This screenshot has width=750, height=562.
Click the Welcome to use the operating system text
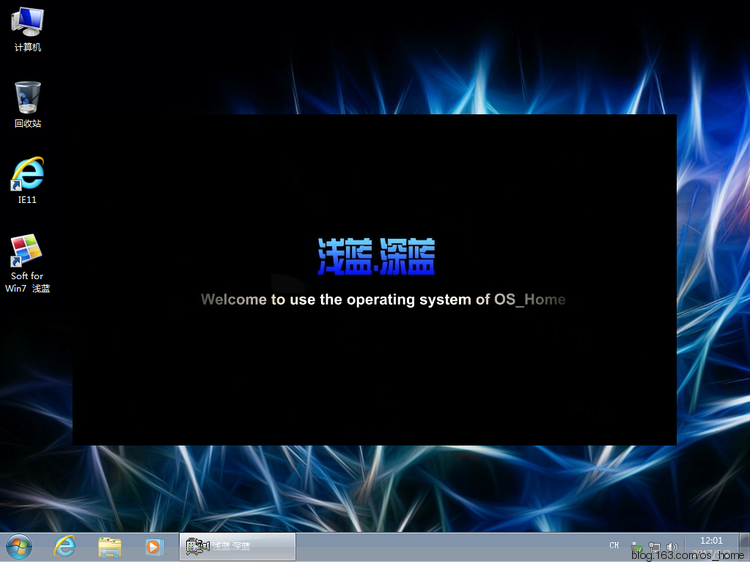point(383,299)
